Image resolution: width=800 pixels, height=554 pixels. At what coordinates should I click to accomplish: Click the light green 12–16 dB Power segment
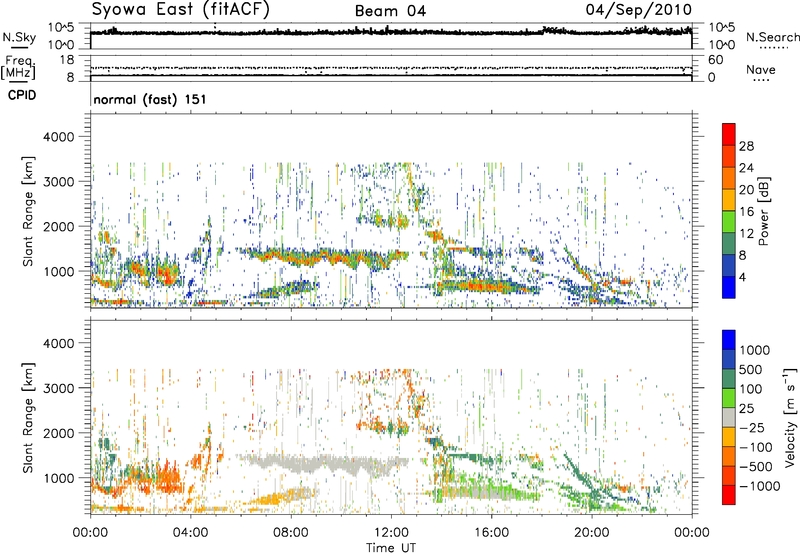(x=729, y=222)
